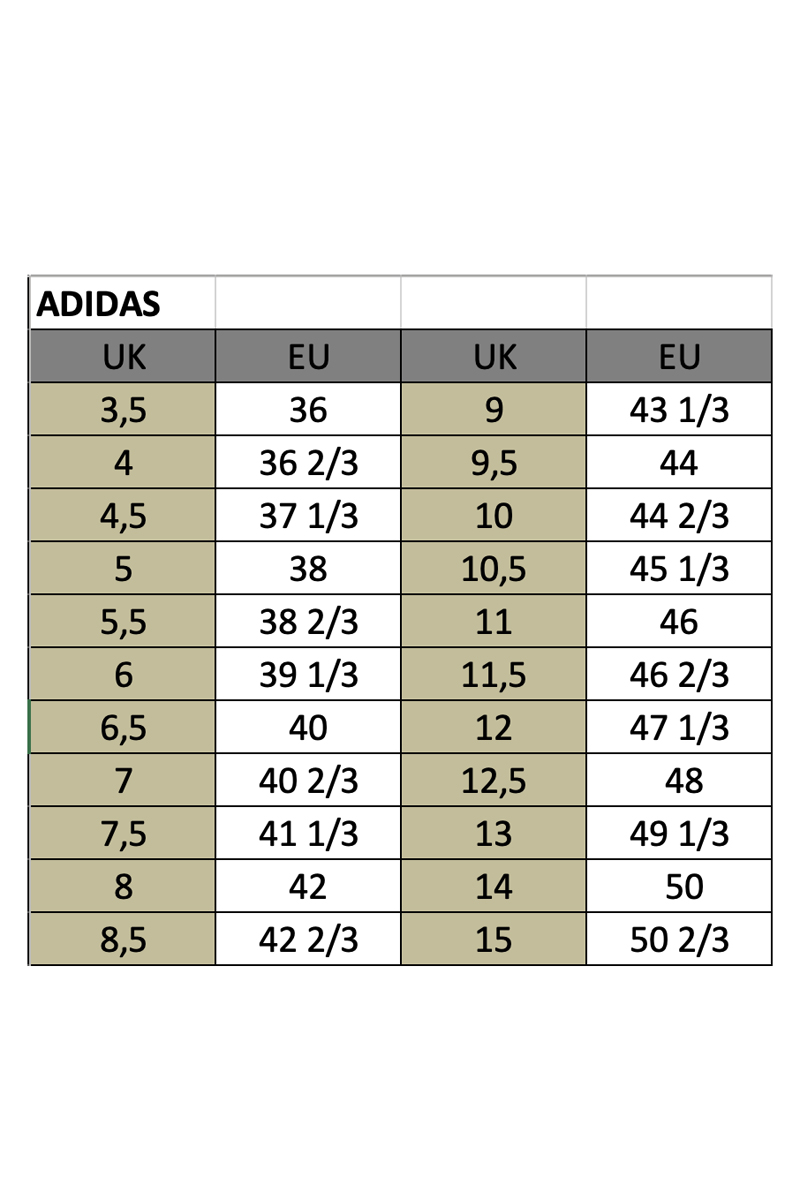Select the EU 42 cell
This screenshot has height=1200, width=800.
(x=308, y=886)
